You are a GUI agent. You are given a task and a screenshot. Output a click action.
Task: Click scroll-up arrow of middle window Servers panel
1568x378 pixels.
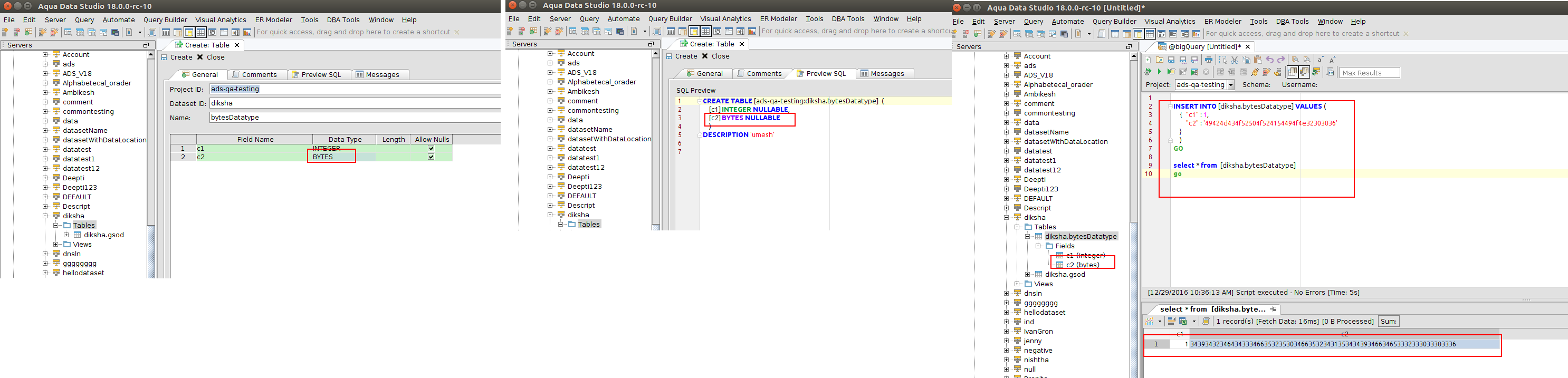tap(656, 54)
